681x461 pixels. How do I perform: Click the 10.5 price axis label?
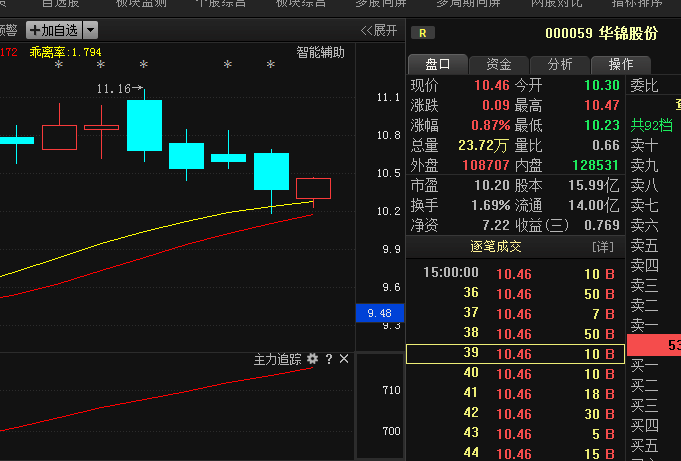click(x=388, y=173)
